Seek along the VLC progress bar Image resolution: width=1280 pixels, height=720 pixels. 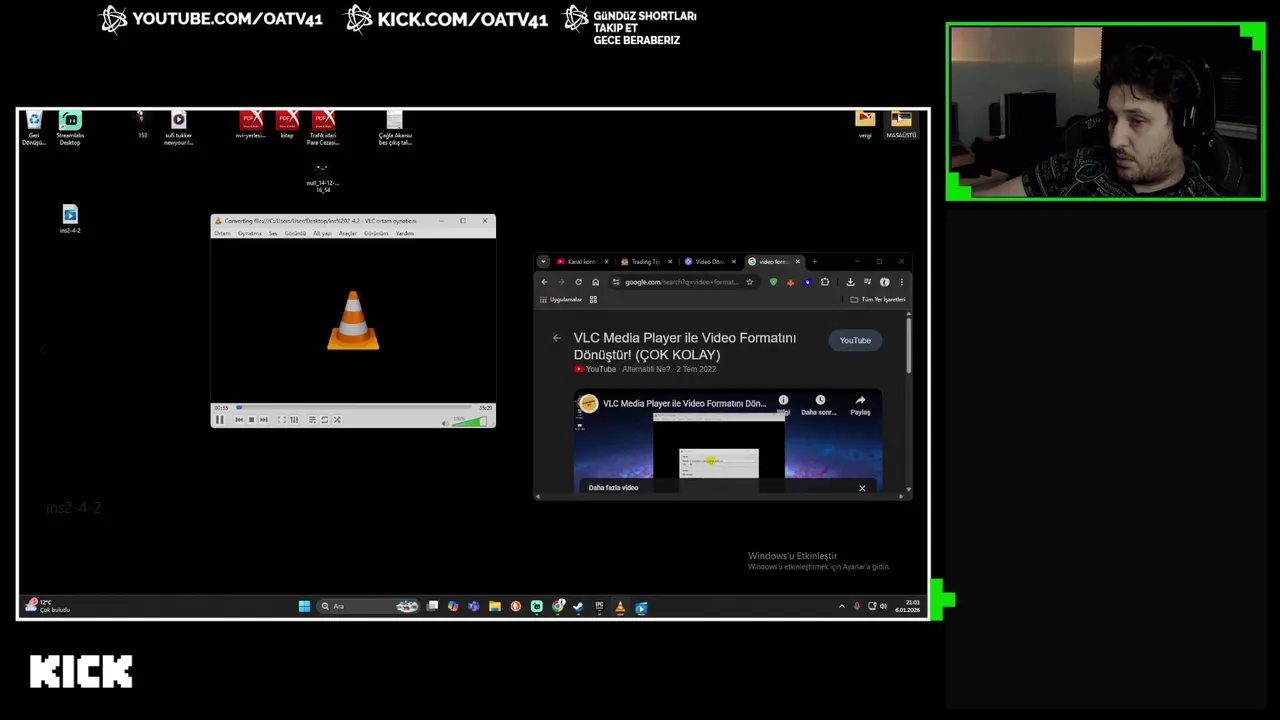pos(353,408)
